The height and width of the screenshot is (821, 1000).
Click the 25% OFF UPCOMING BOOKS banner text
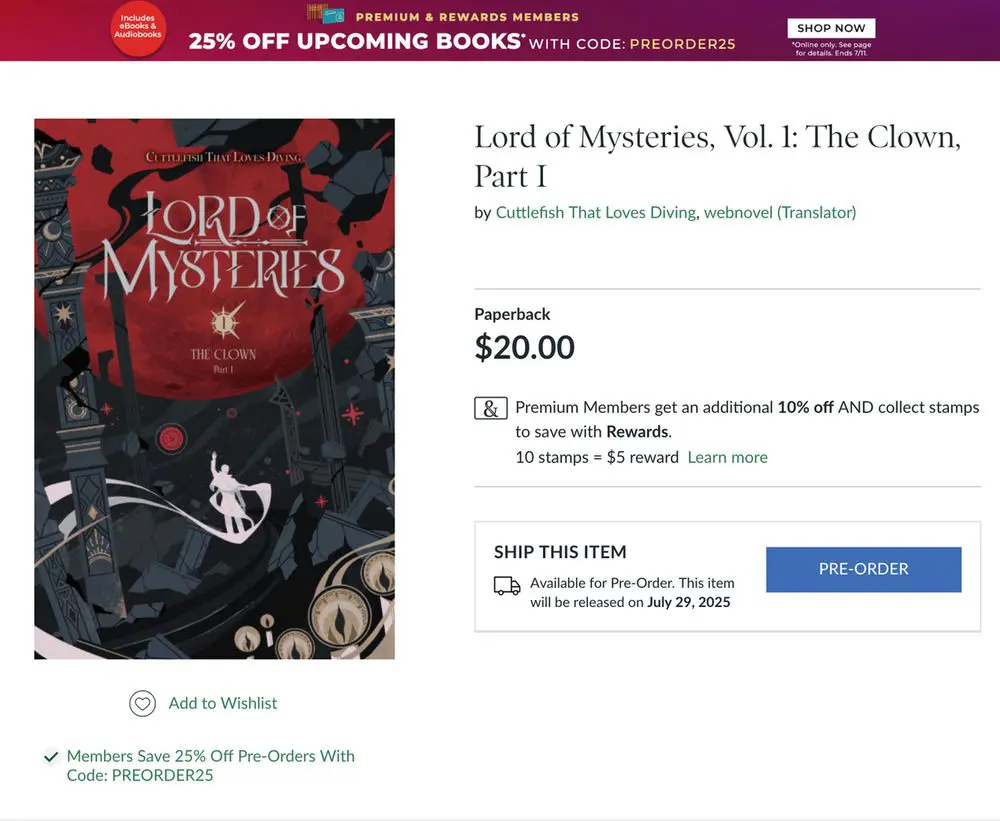[x=356, y=42]
